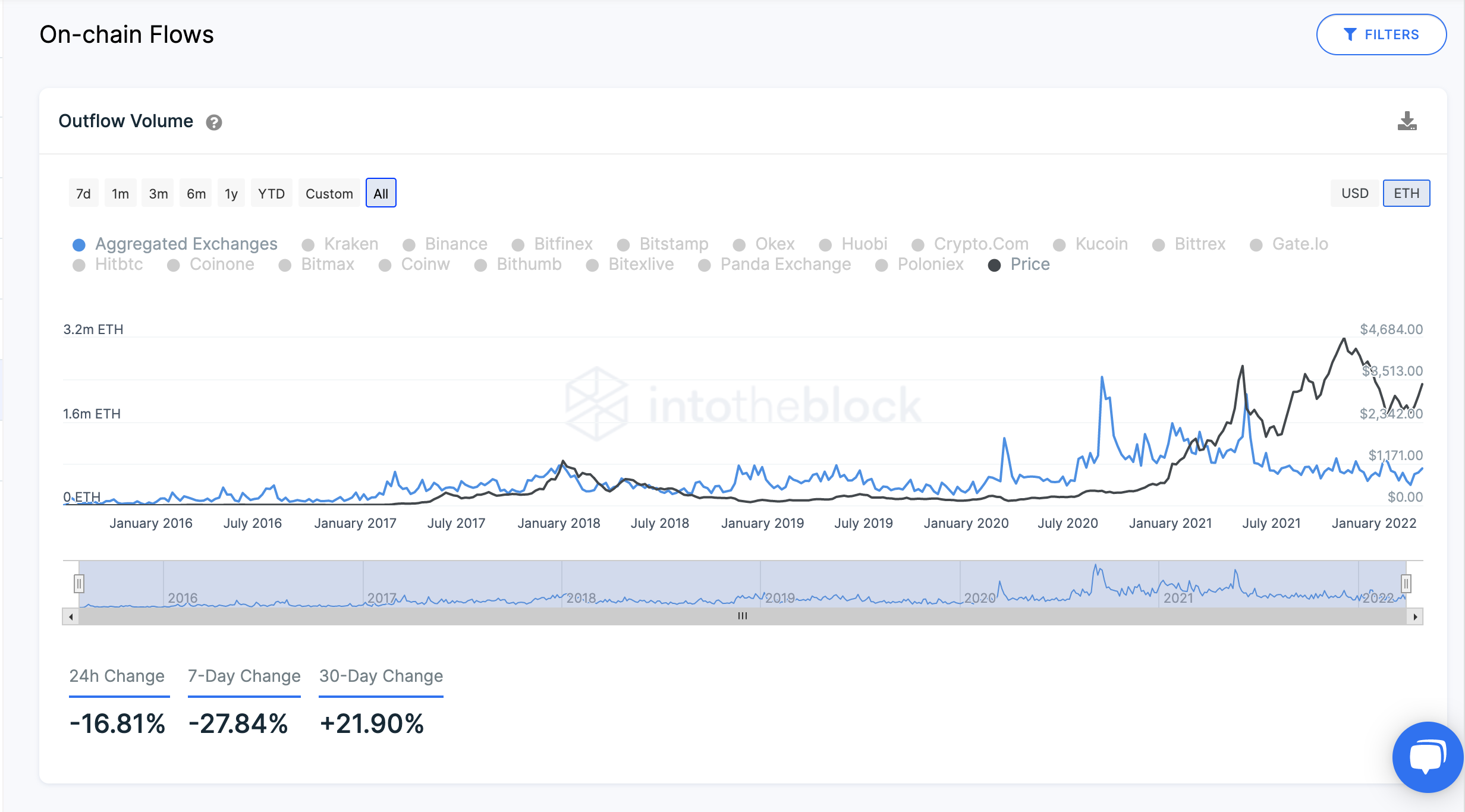1465x812 pixels.
Task: Click the On-chain Flows heading
Action: point(127,34)
